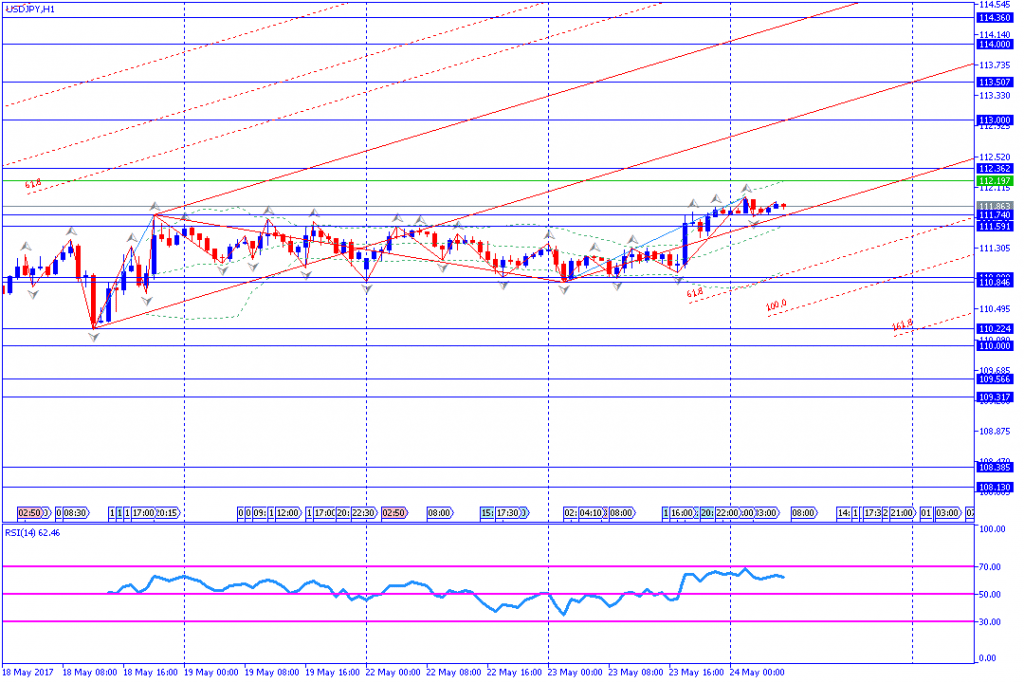This screenshot has width=1024, height=683.
Task: Select the light-blue 15: event marker
Action: (488, 513)
